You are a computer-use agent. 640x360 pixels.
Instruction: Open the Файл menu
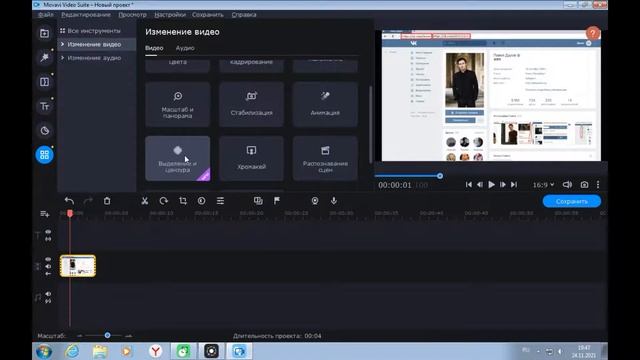(46, 15)
